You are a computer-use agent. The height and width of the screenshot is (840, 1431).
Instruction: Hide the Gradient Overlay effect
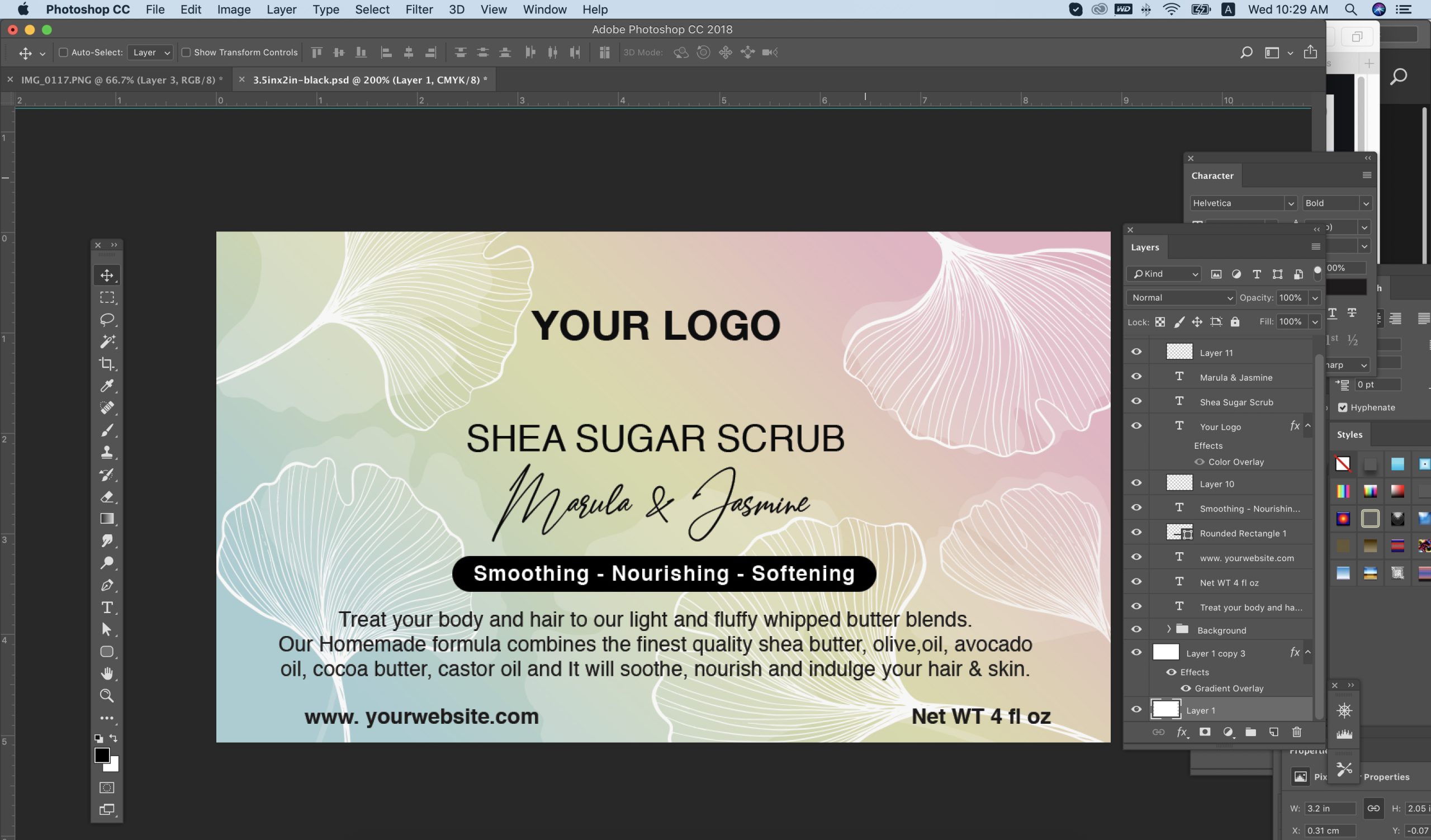tap(1186, 689)
